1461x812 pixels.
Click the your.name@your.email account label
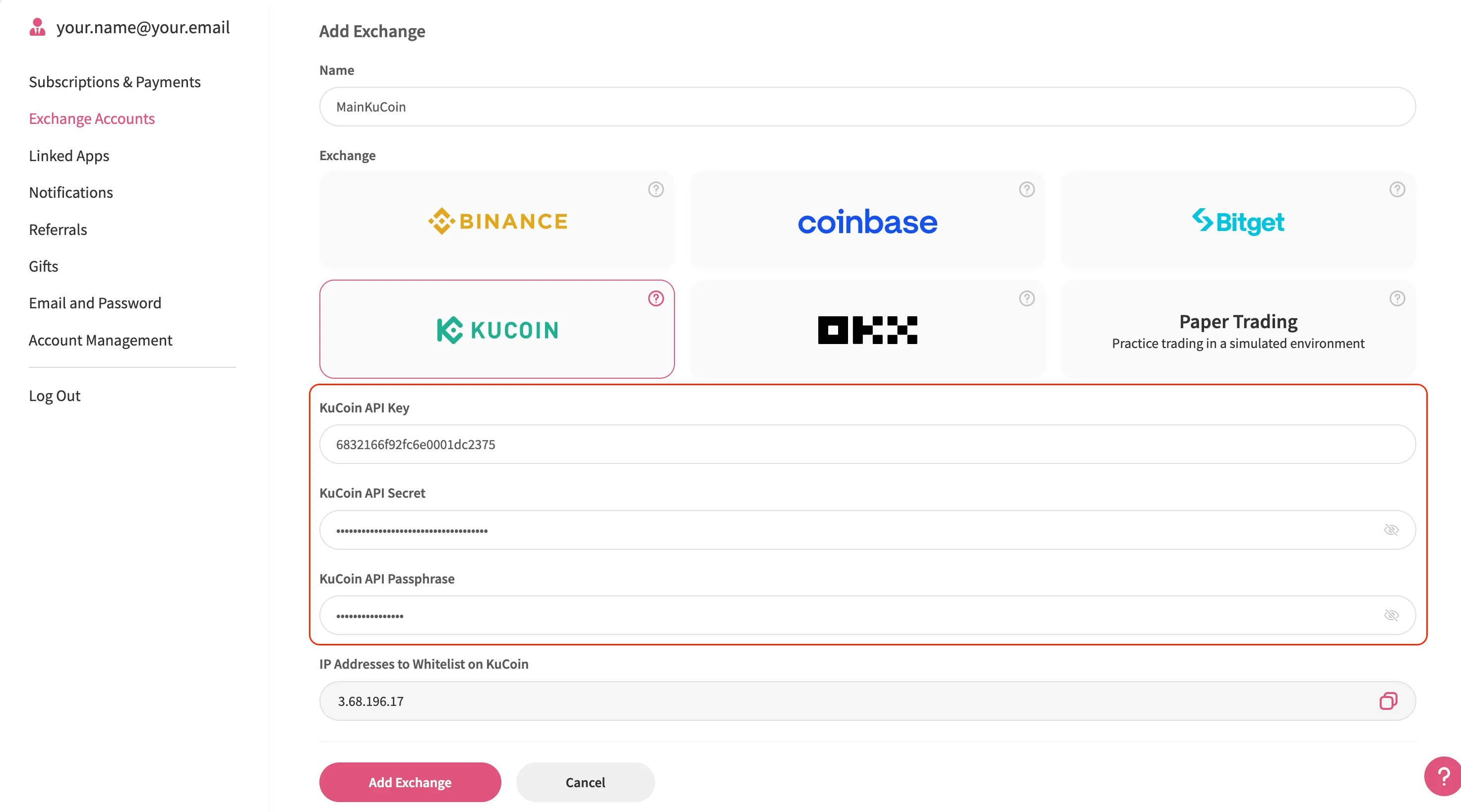point(143,27)
